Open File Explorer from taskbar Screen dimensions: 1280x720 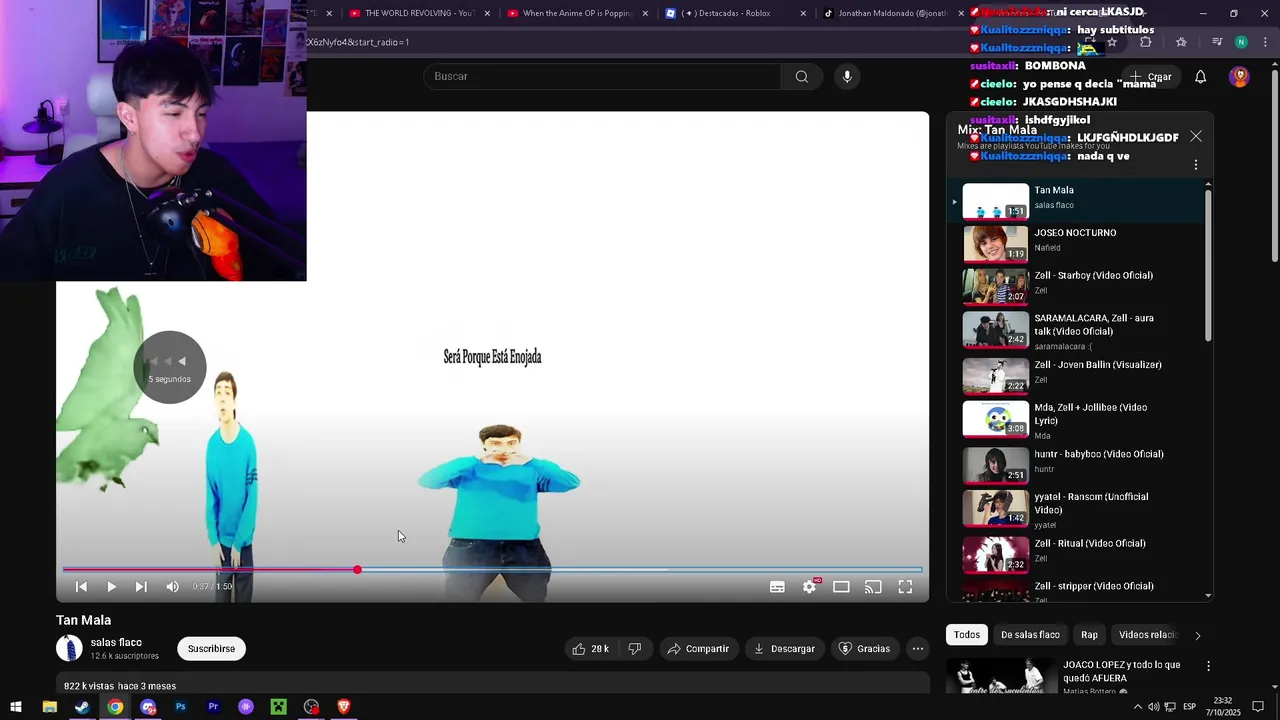coord(49,707)
